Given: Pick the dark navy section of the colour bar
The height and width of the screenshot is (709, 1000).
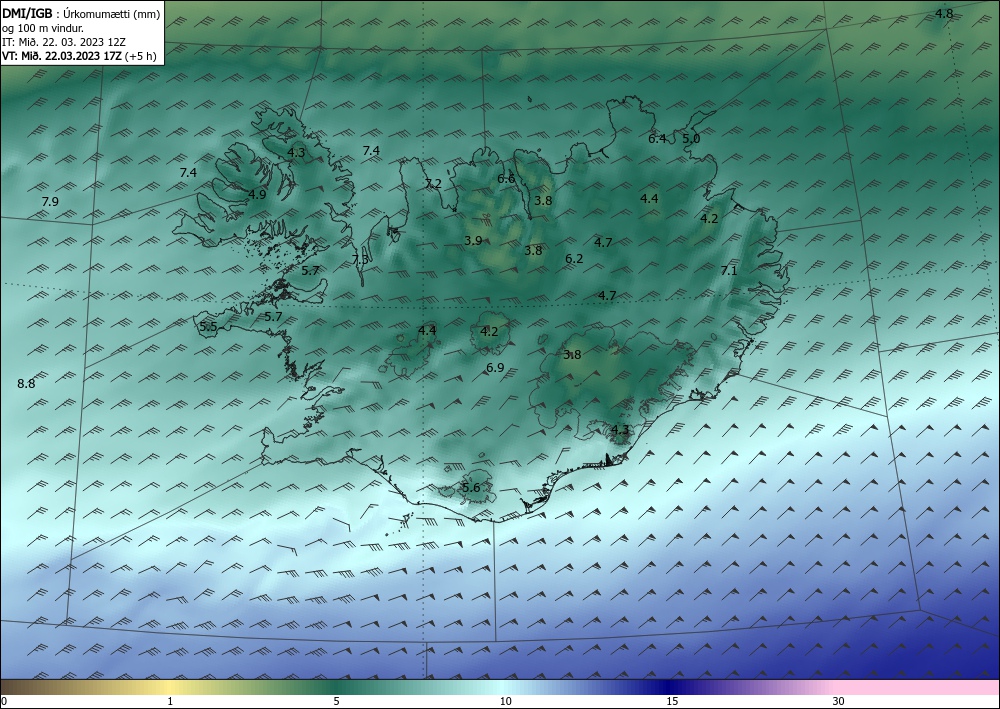Looking at the screenshot, I should (x=670, y=687).
